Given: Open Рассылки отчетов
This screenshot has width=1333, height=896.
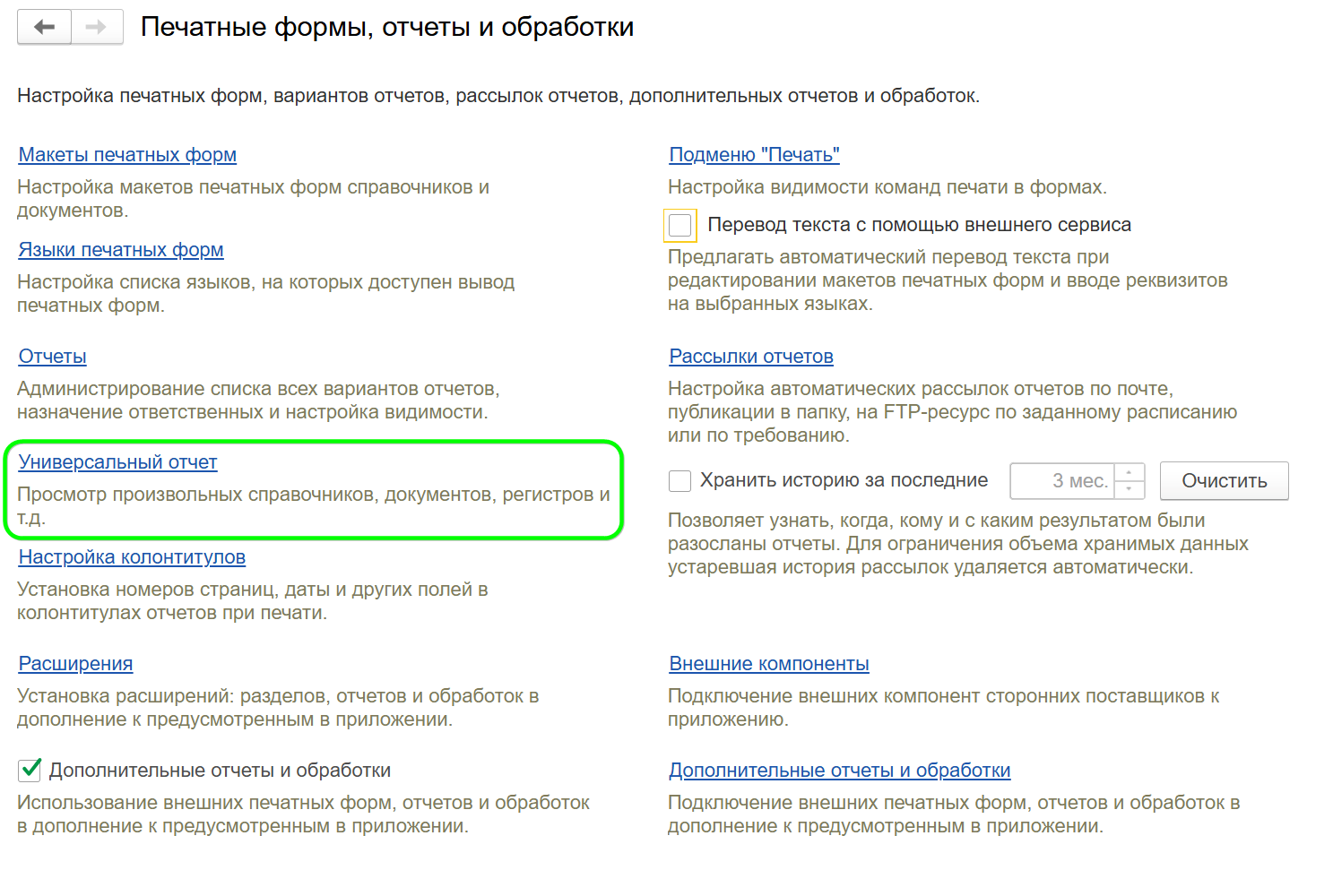Looking at the screenshot, I should coord(750,356).
